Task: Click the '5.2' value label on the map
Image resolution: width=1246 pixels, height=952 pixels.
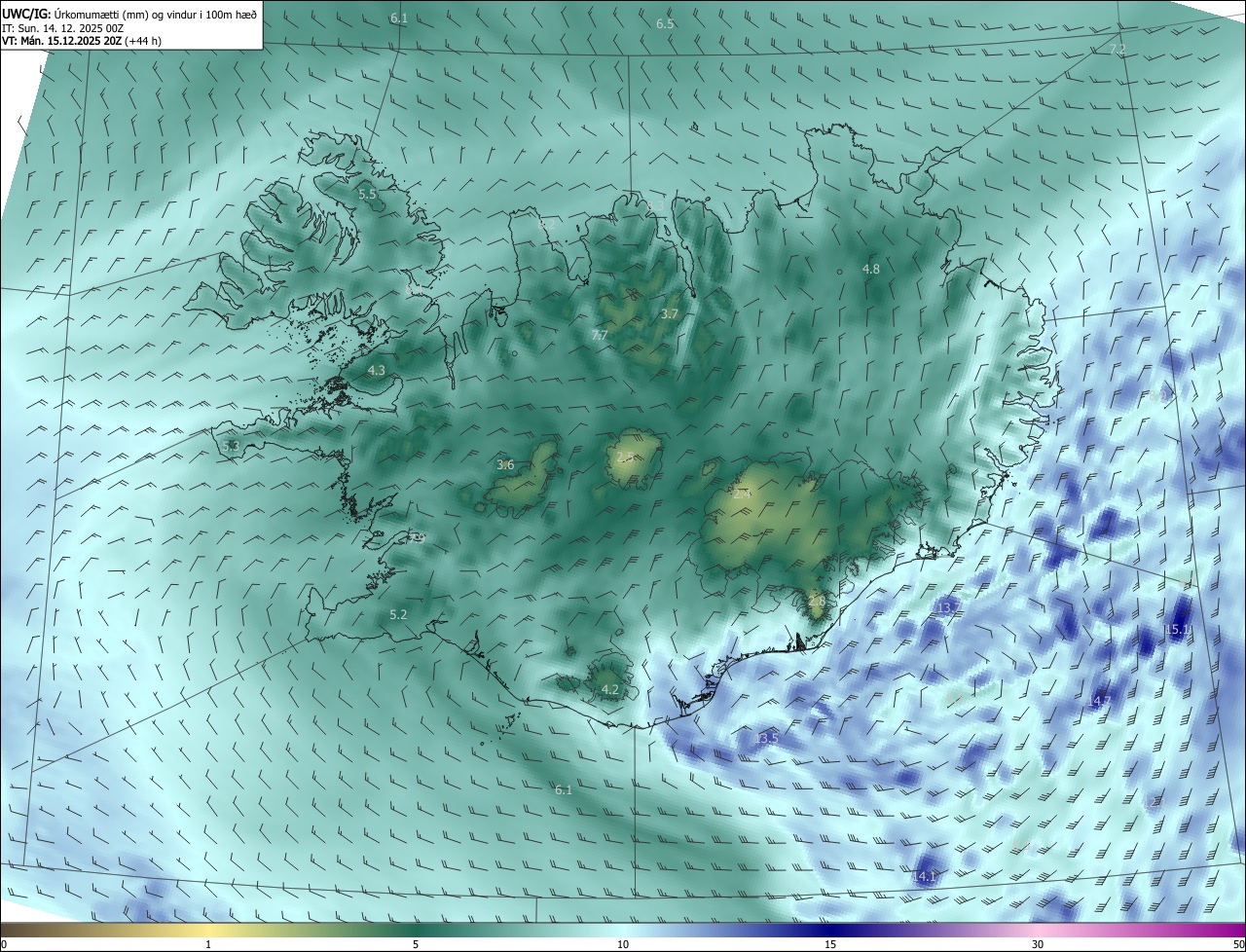Action: 398,614
